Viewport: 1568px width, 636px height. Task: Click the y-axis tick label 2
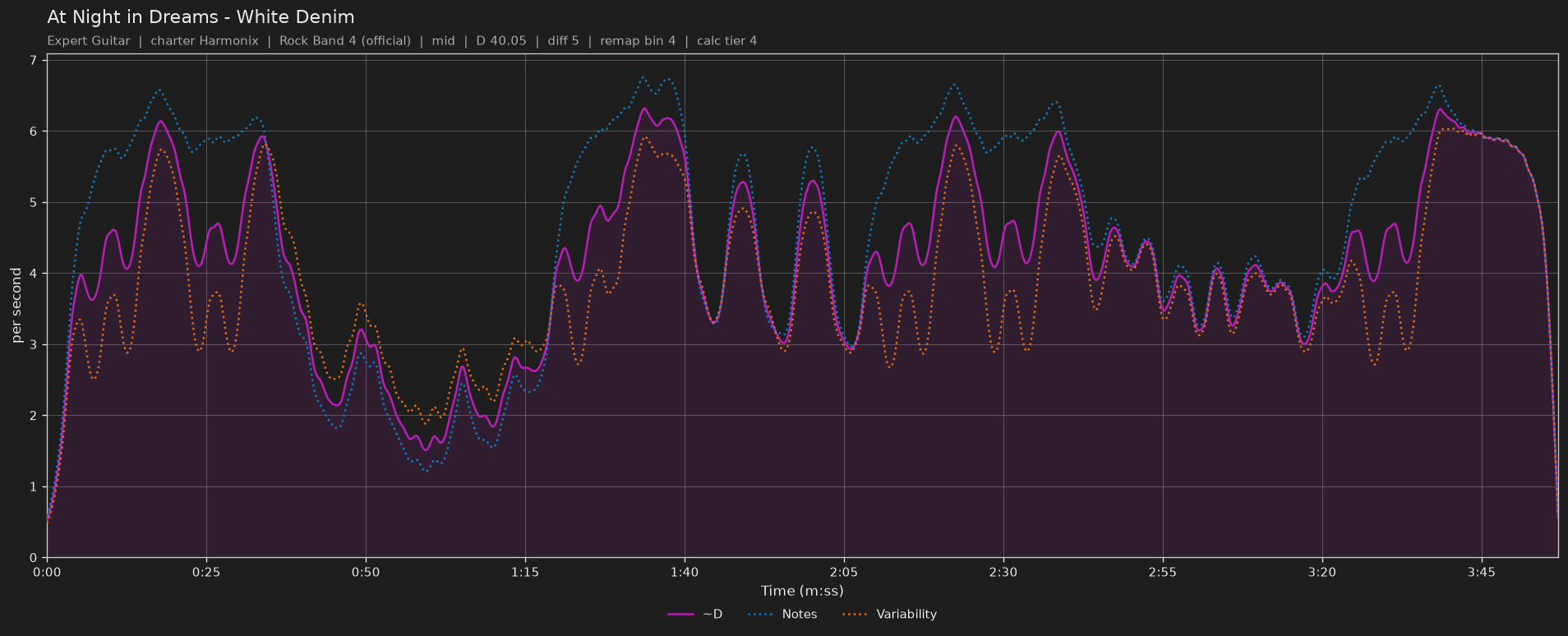point(33,416)
